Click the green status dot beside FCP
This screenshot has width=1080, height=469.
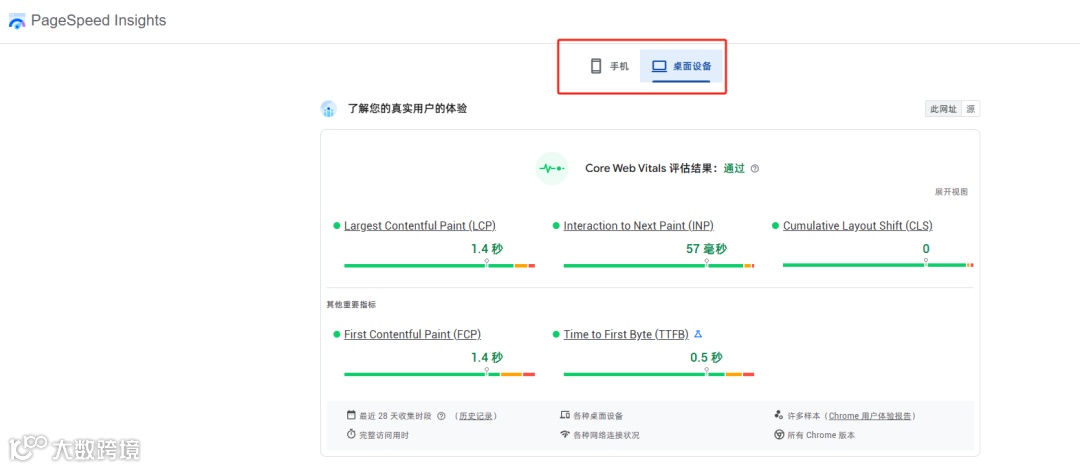click(x=337, y=335)
